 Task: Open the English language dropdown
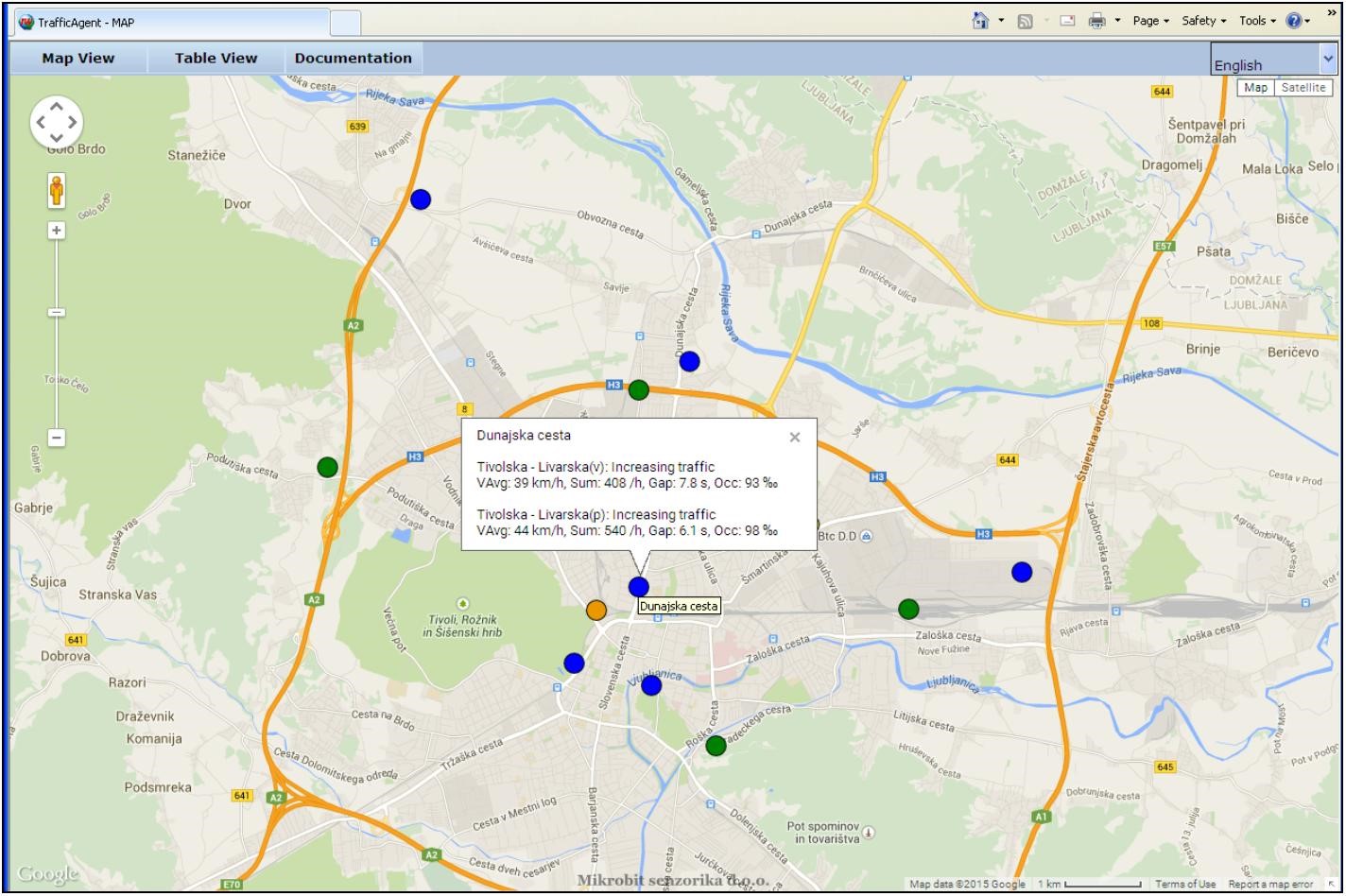point(1273,60)
